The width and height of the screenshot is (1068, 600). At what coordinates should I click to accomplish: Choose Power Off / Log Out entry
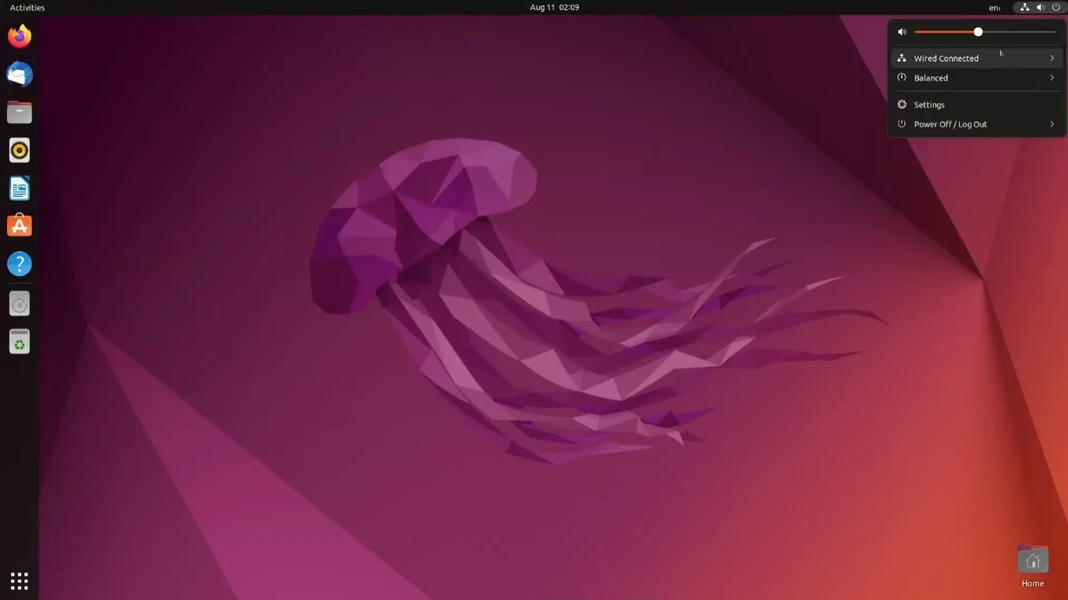(x=977, y=124)
